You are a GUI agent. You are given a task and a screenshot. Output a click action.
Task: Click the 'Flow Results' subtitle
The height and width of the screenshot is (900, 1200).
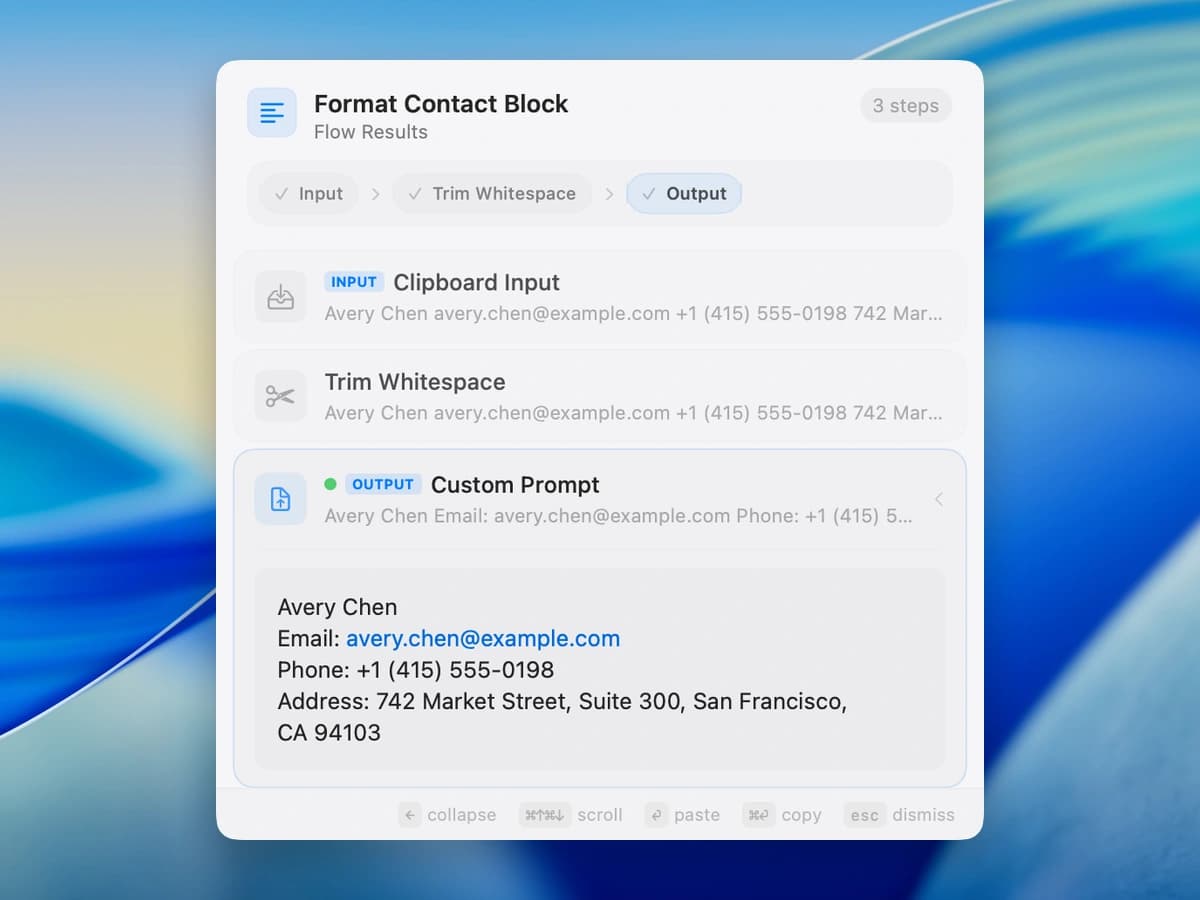click(x=370, y=132)
